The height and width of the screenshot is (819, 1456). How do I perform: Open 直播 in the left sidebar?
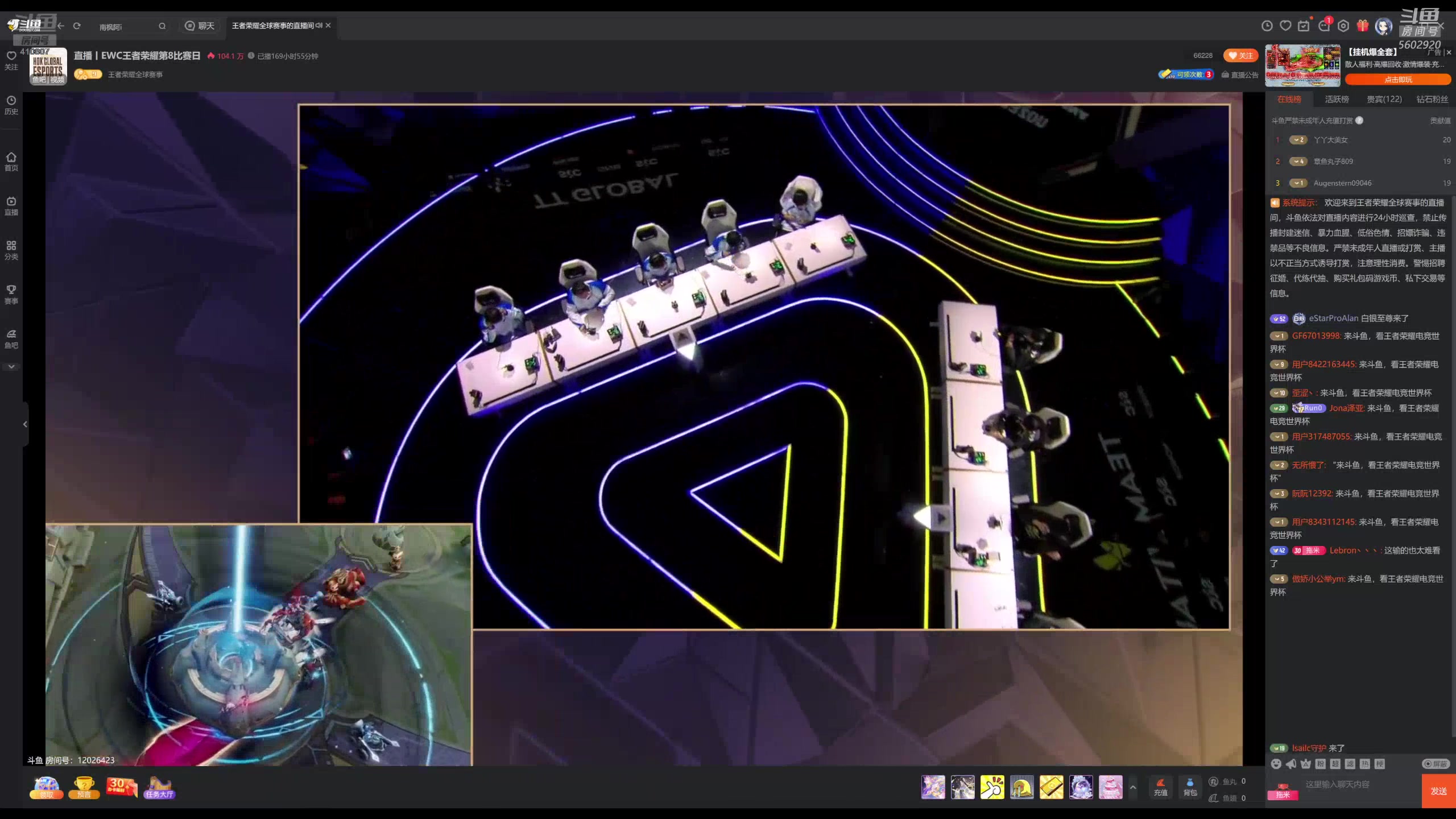tap(11, 206)
